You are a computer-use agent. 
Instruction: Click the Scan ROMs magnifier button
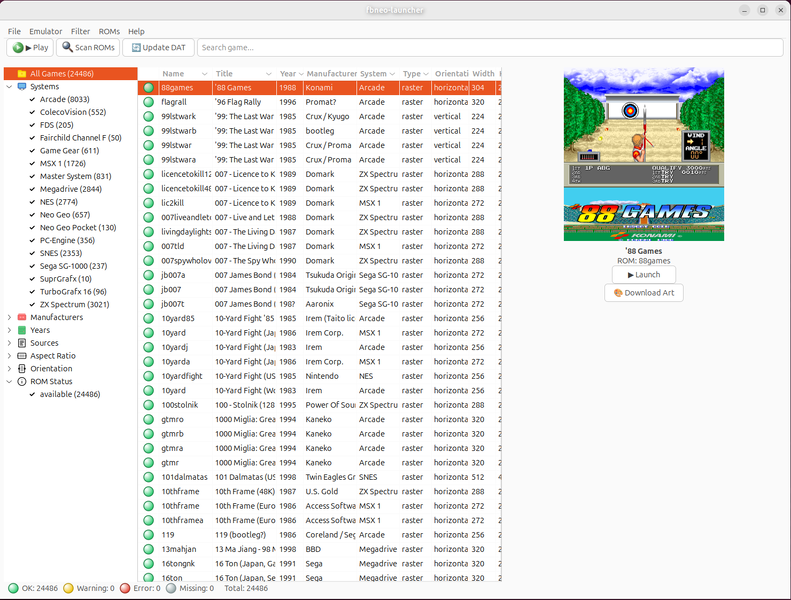point(88,47)
